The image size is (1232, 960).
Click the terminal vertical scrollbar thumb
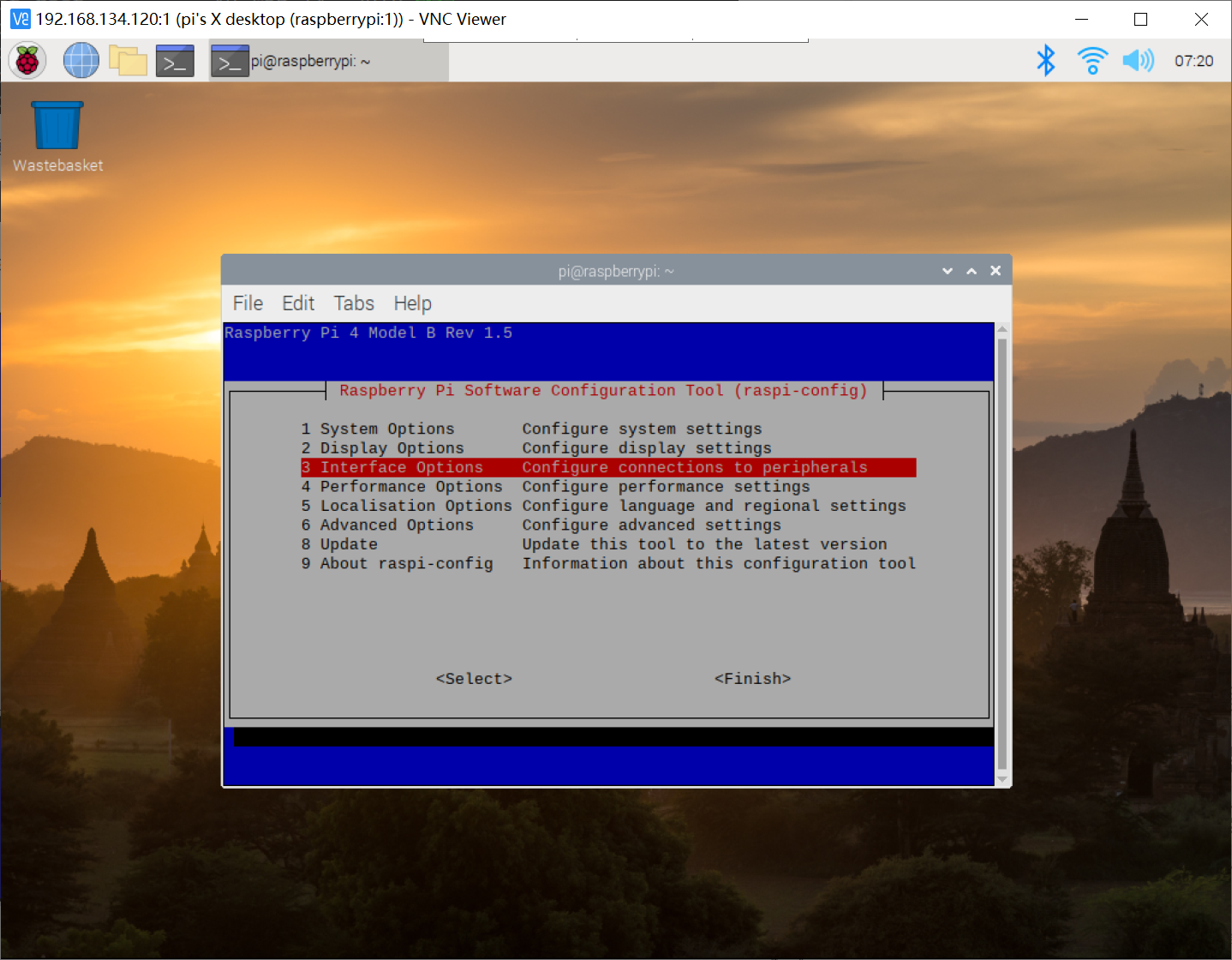pos(1002,554)
